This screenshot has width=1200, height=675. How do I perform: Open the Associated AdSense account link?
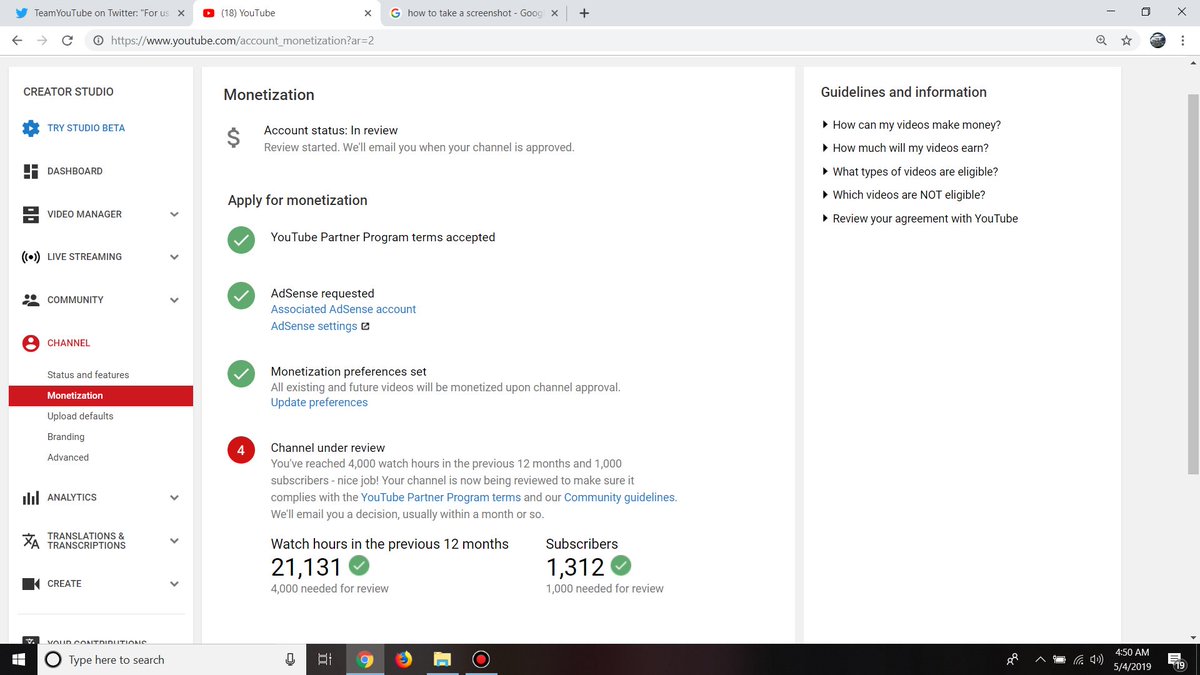pos(343,310)
